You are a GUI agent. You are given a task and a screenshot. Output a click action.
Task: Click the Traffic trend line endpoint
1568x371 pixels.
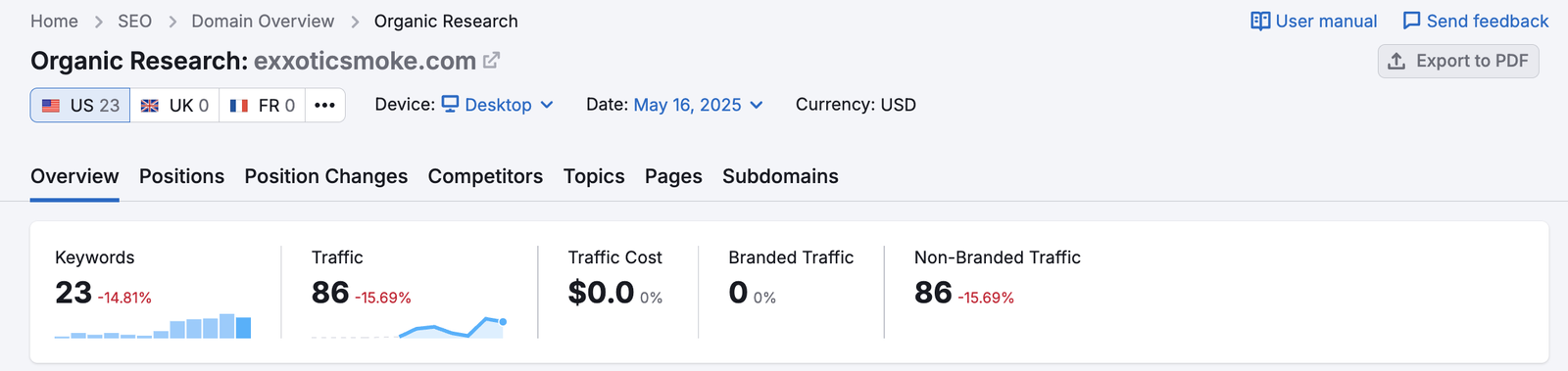pos(503,321)
